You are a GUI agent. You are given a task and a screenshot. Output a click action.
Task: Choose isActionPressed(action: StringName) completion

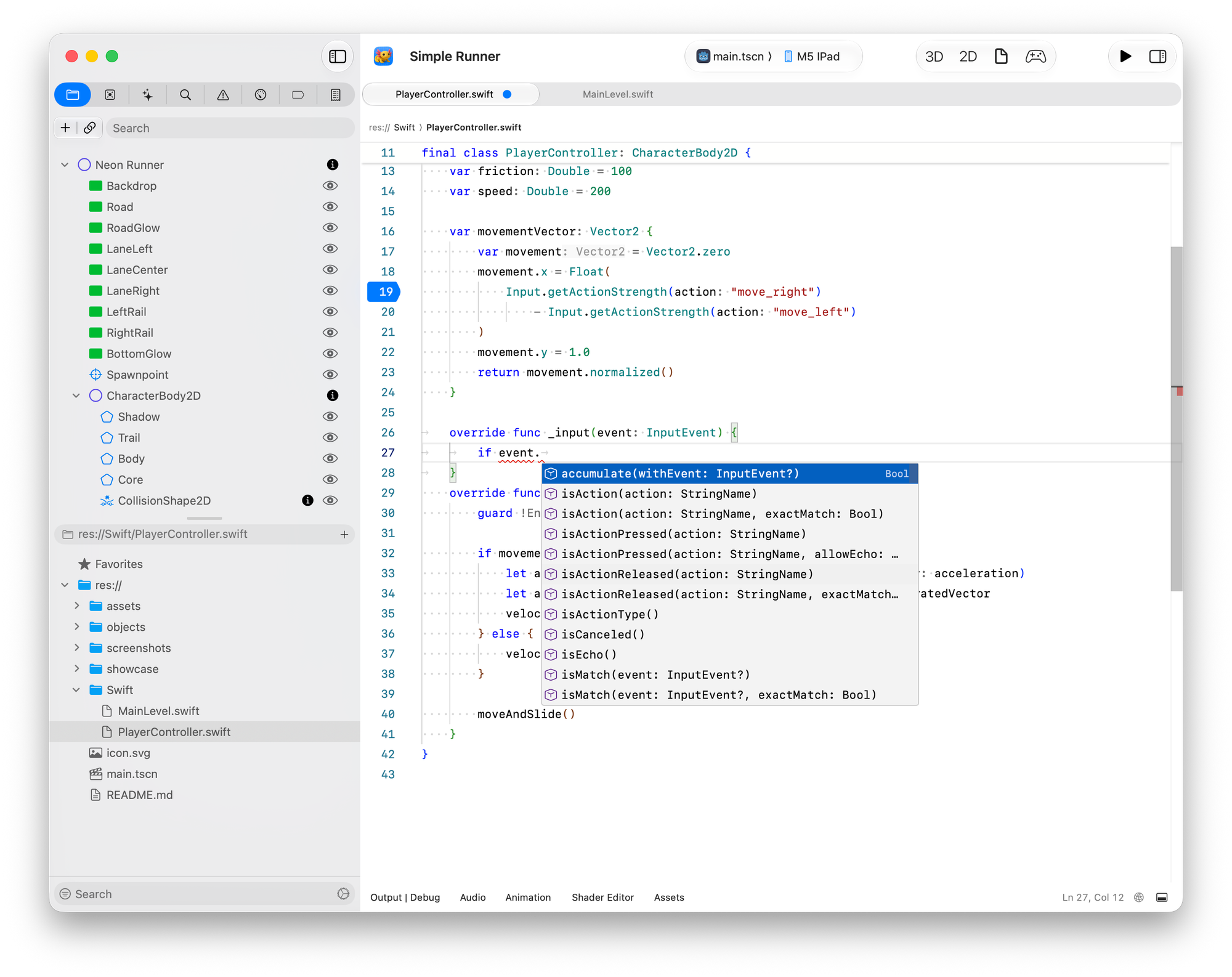730,534
